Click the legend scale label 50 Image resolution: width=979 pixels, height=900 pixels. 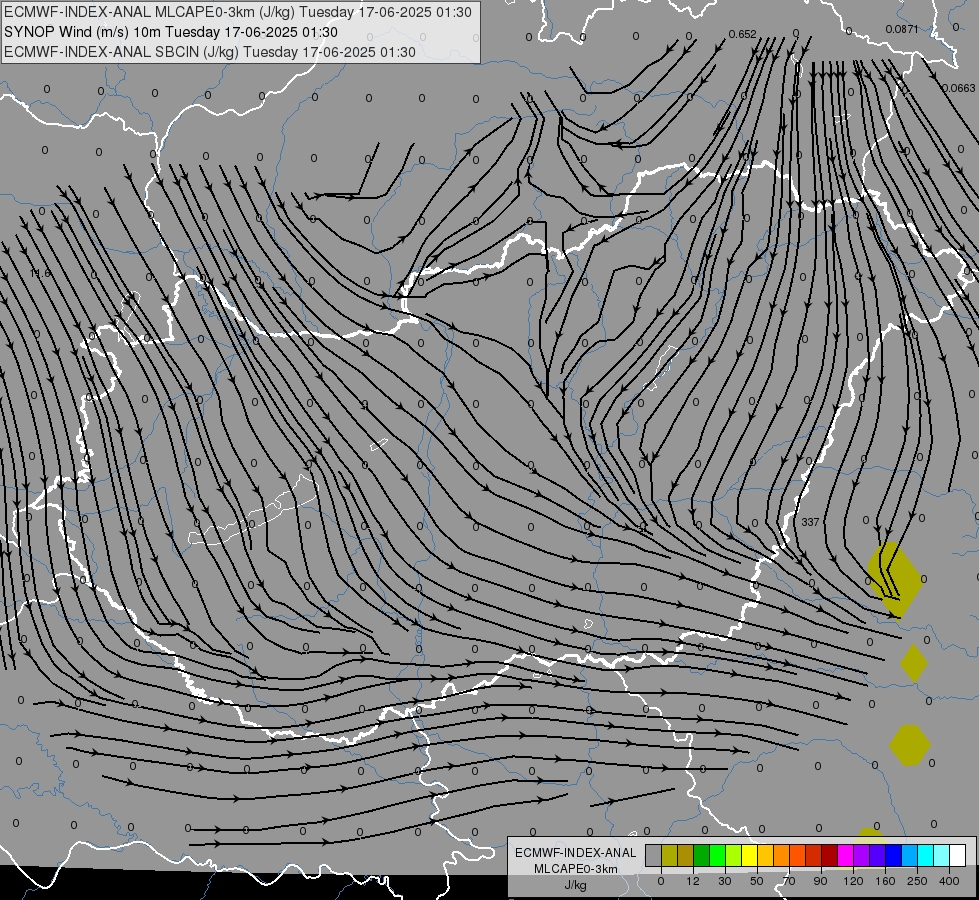757,881
